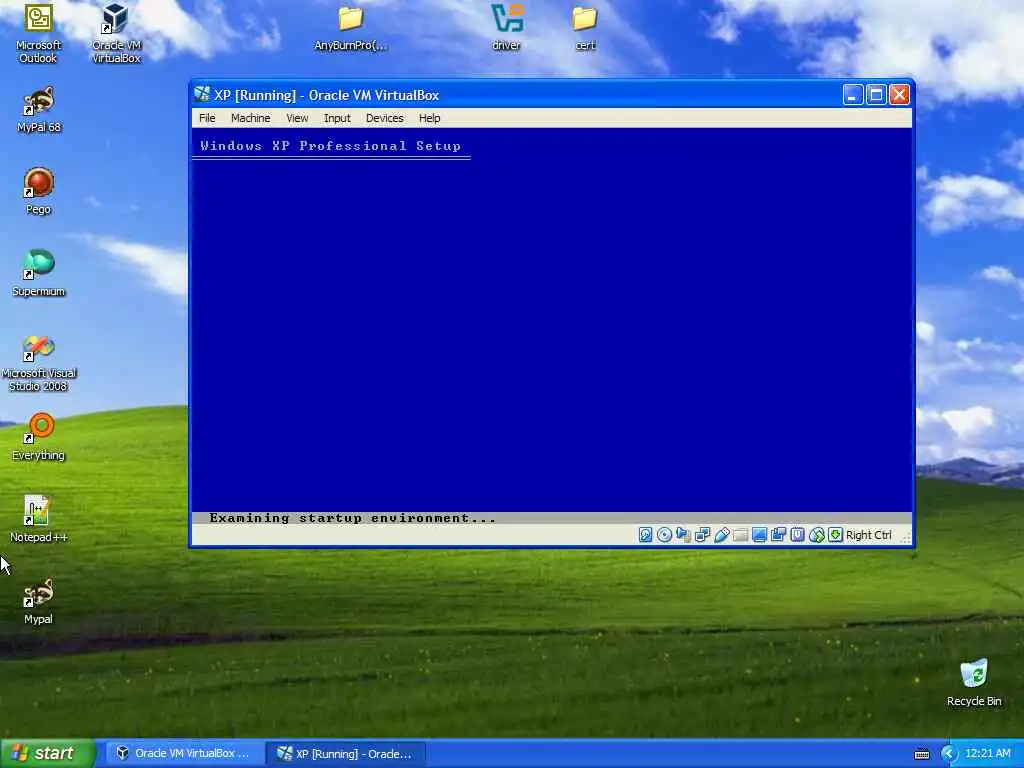Switch to Oracle VM VirtualBox taskbar button
This screenshot has width=1024, height=768.
click(x=184, y=753)
